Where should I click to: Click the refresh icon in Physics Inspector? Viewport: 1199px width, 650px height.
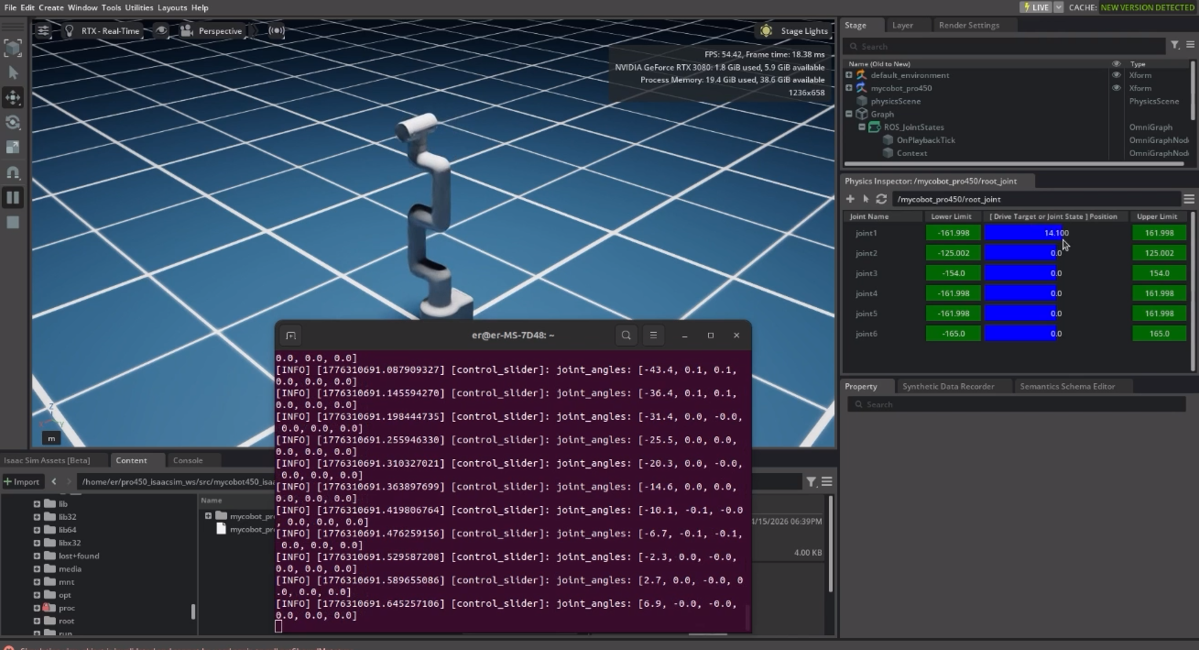[x=881, y=199]
